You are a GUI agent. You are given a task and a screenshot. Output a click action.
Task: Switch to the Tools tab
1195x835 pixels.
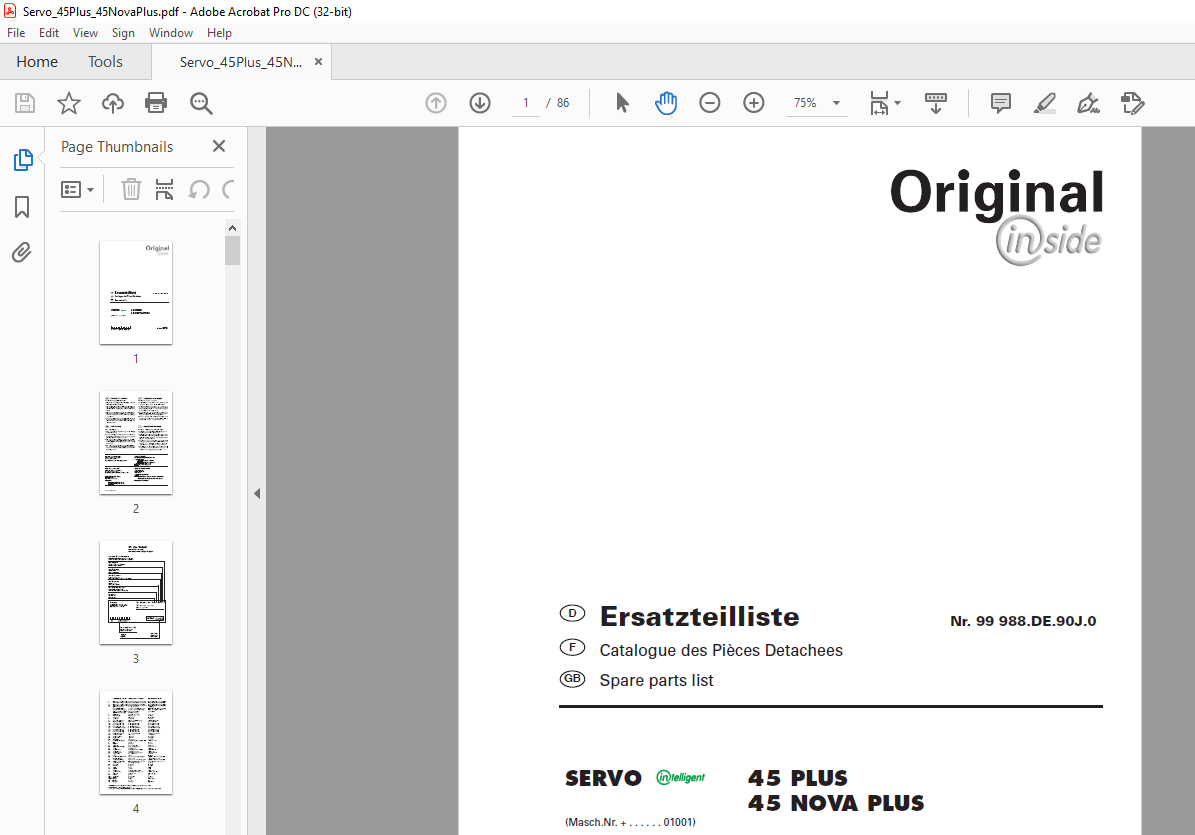pos(105,62)
